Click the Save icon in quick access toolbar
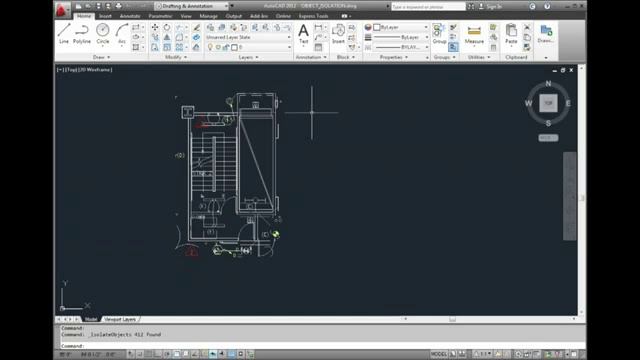This screenshot has width=640, height=360. [98, 6]
